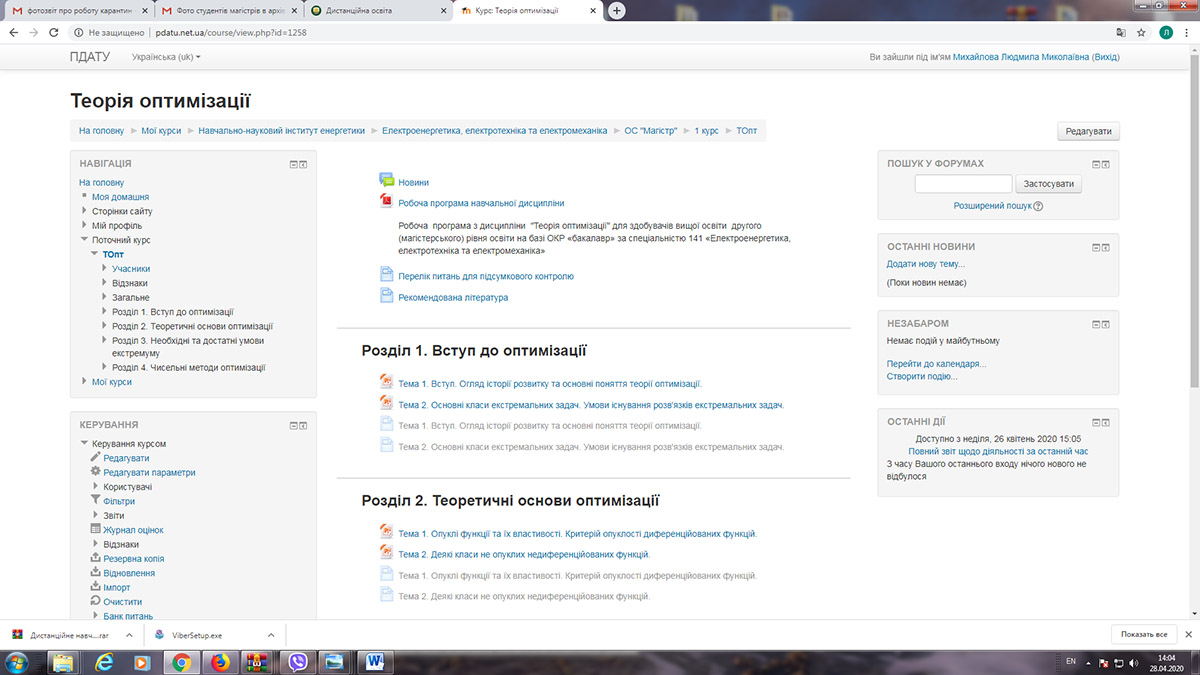
Task: Click the help icon next to Розширений пошук
Action: (x=1038, y=206)
